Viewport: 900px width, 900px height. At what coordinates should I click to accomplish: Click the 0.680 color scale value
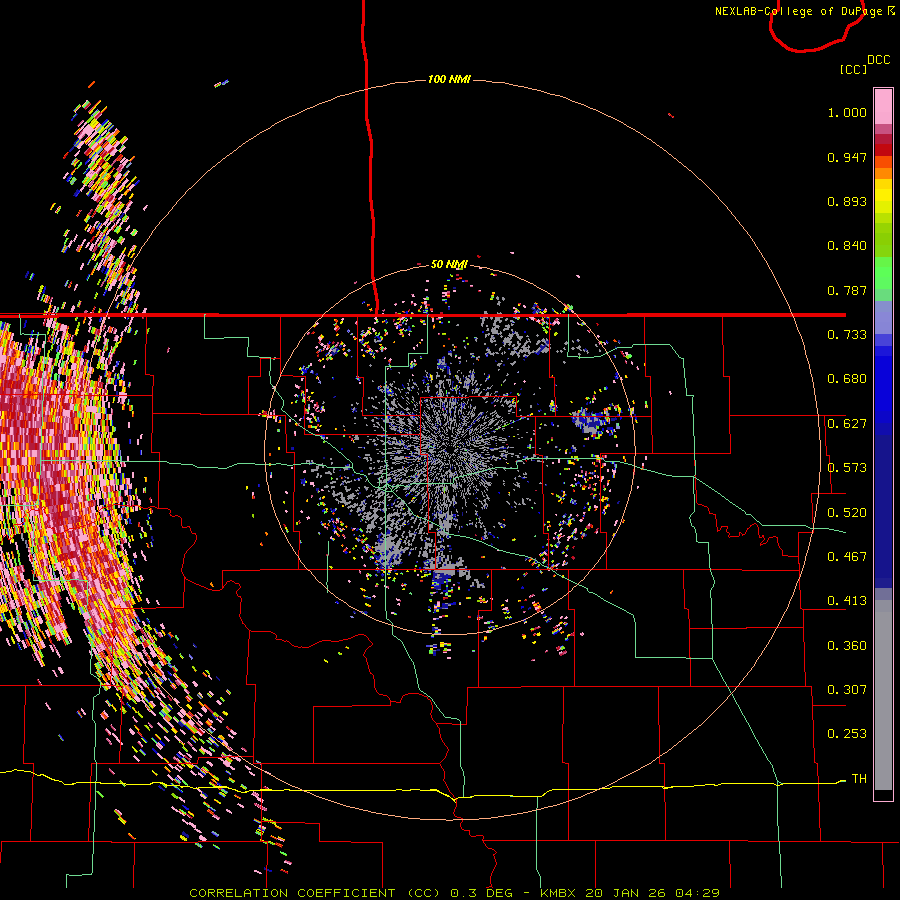point(847,379)
